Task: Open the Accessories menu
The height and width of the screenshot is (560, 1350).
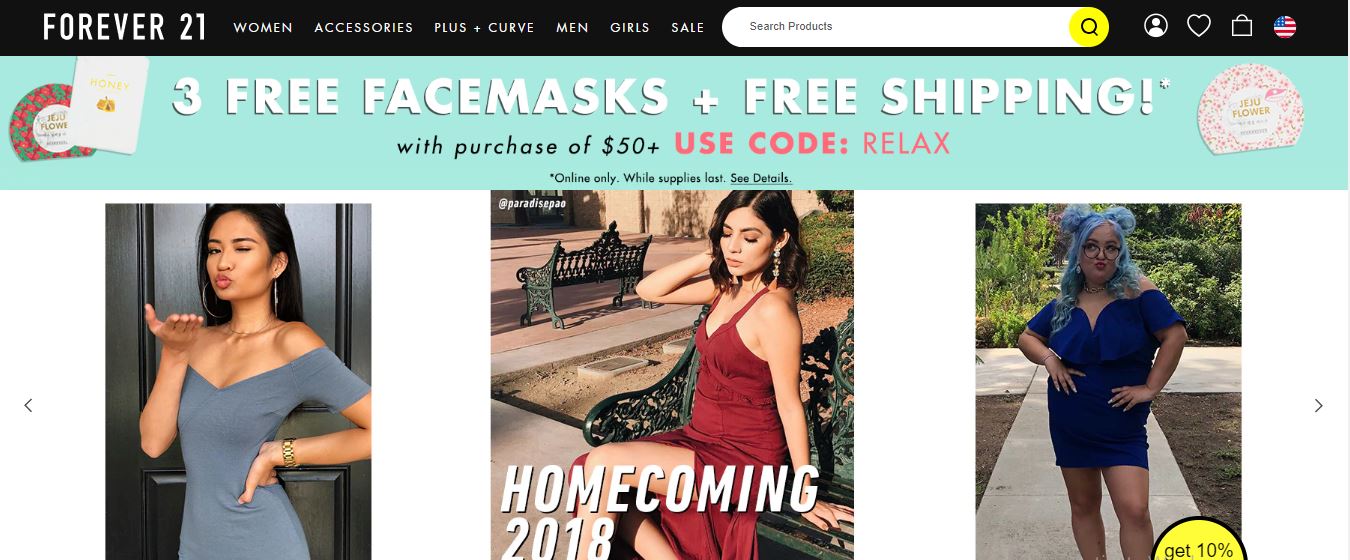Action: tap(364, 28)
